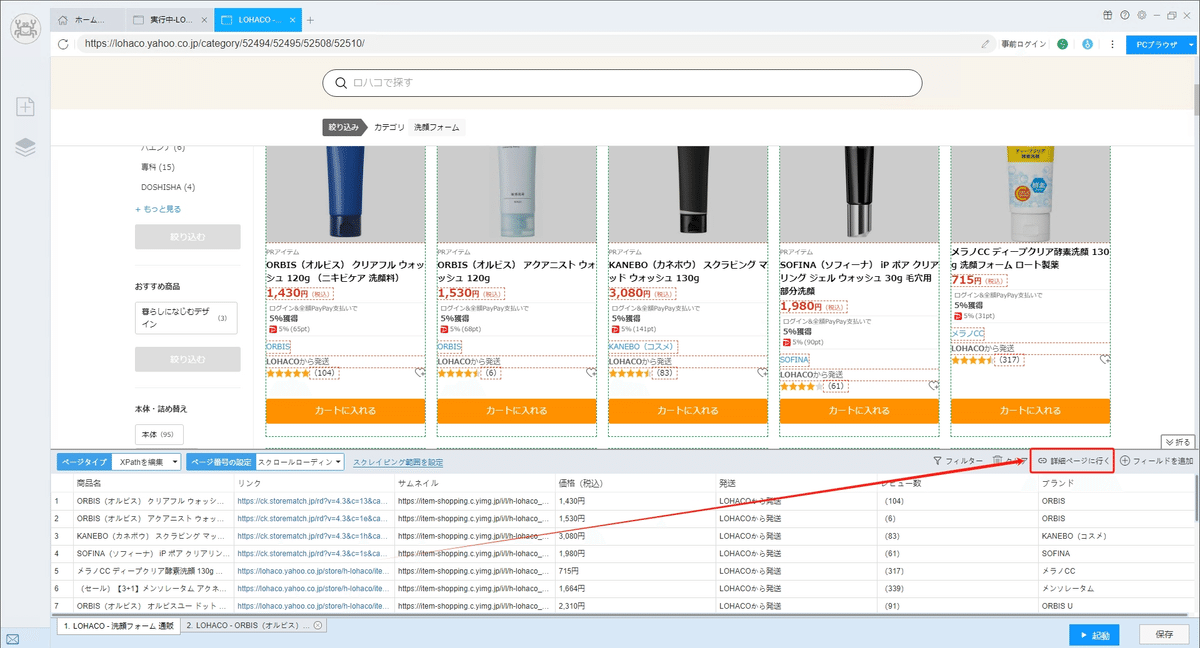Click the スクレイピング範囲を設定 link
The width and height of the screenshot is (1200, 648).
tap(398, 462)
